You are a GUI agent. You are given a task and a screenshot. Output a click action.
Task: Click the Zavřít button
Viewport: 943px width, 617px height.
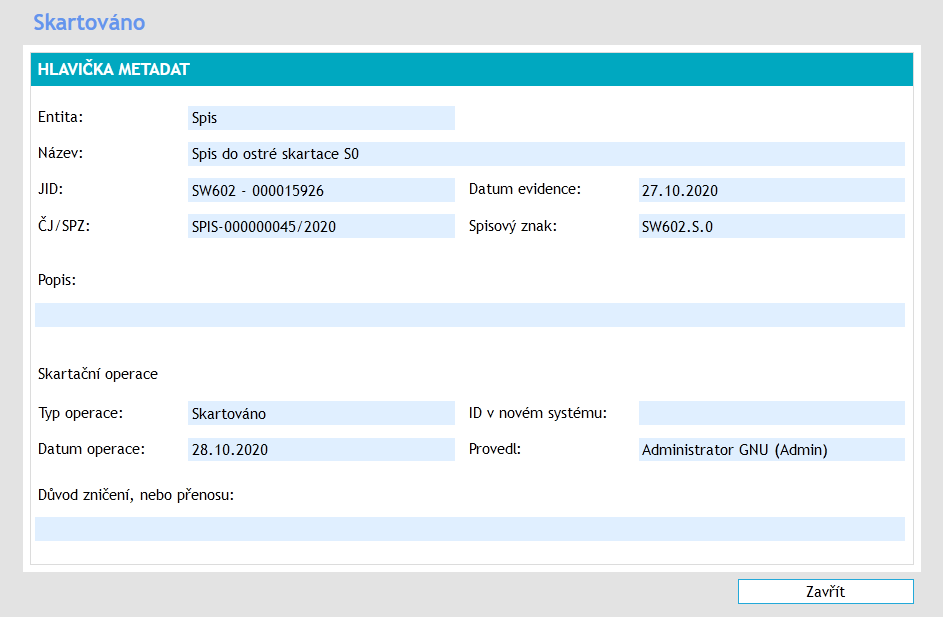(825, 592)
